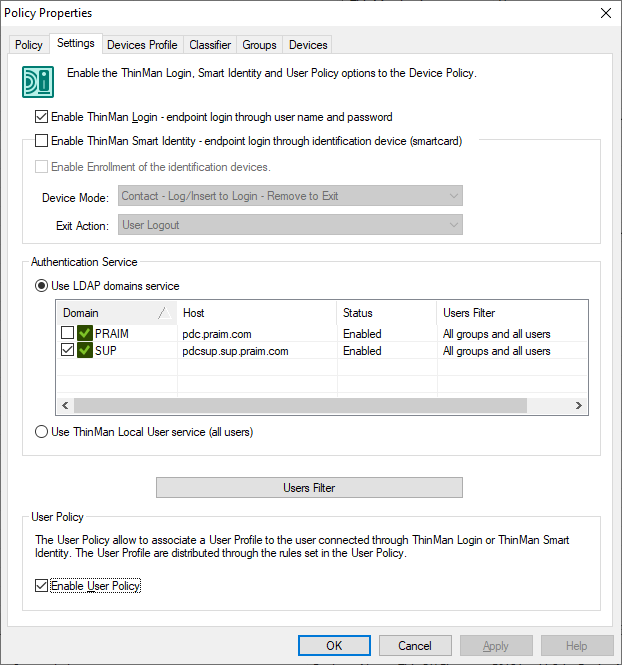Switch to the Policy tab
The image size is (622, 665).
click(x=29, y=45)
